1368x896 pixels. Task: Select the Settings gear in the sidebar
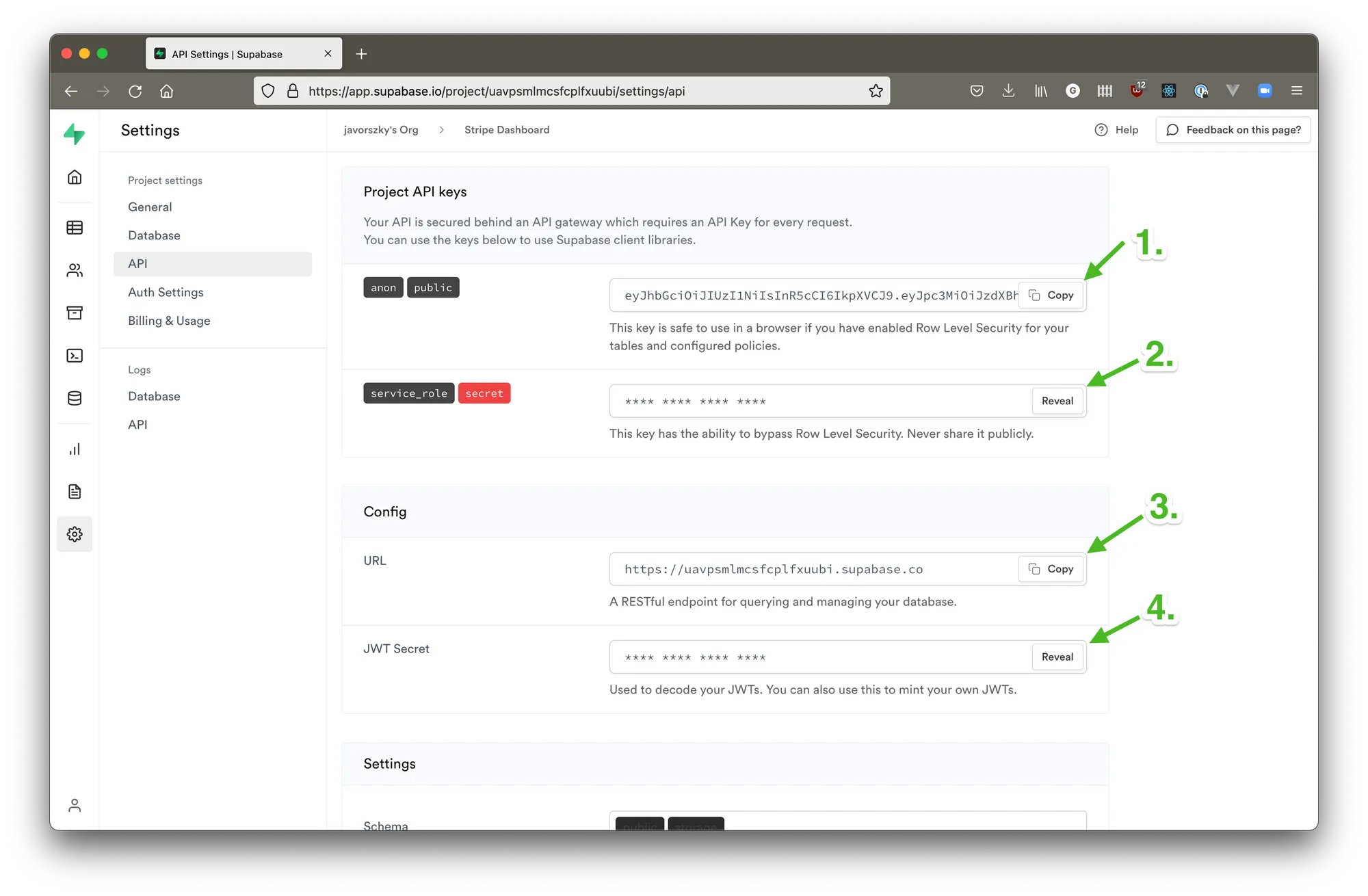75,534
